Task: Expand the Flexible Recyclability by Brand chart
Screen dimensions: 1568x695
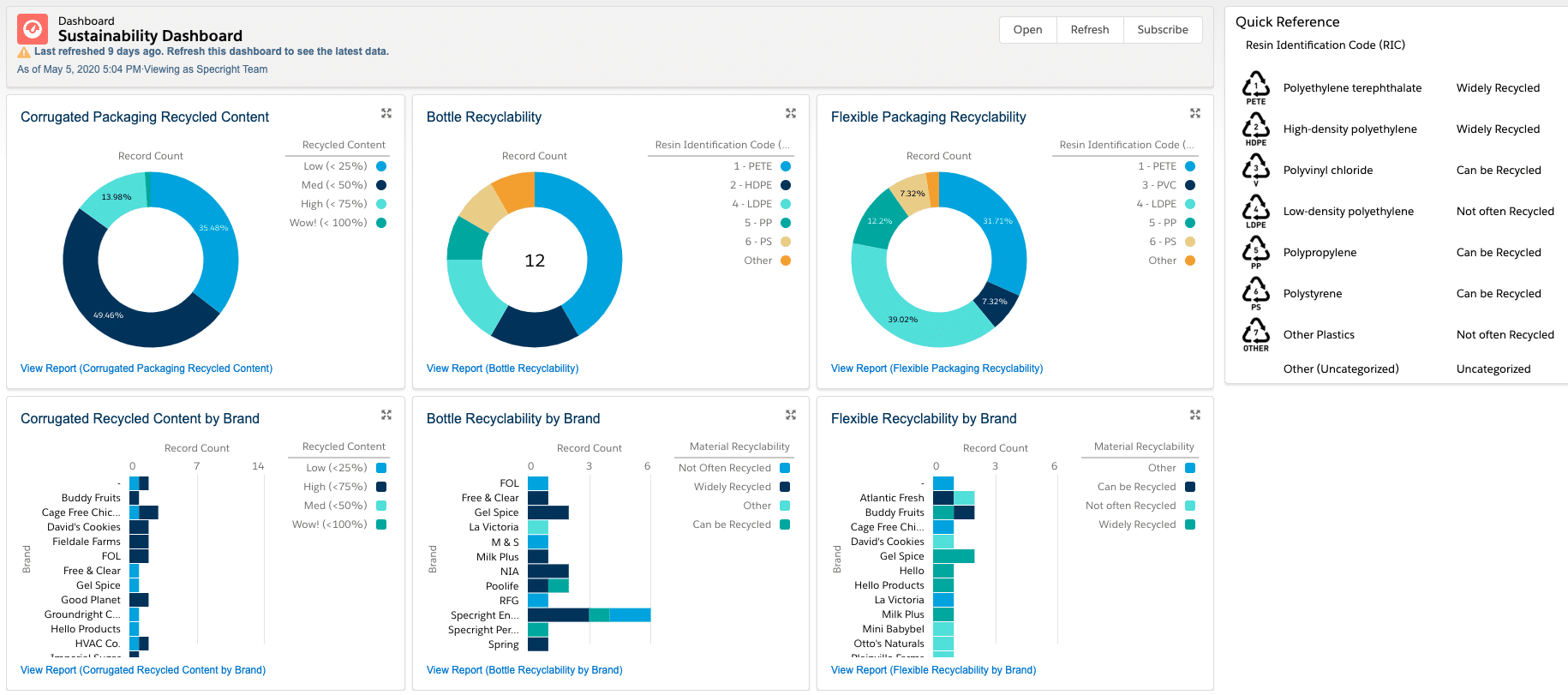Action: pos(1195,415)
